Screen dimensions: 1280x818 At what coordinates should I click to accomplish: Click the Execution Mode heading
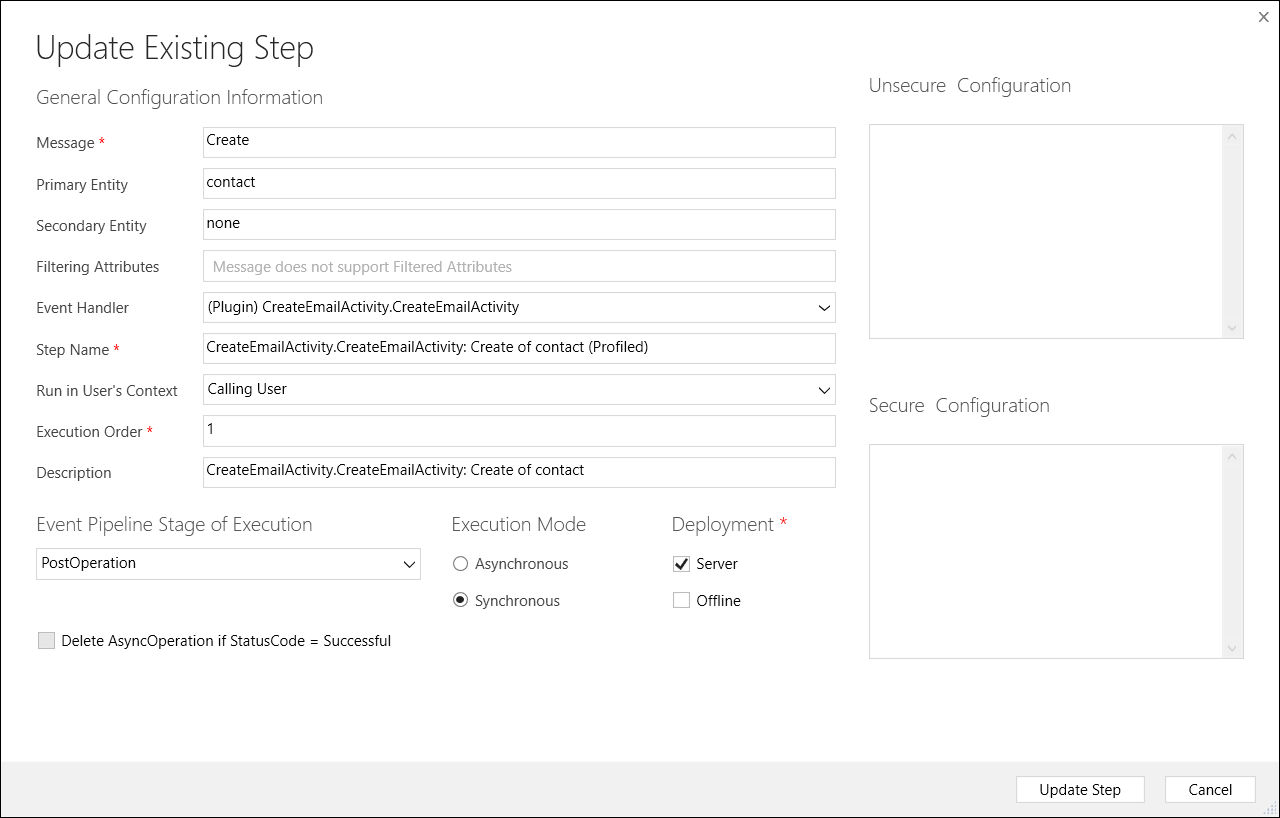(518, 524)
